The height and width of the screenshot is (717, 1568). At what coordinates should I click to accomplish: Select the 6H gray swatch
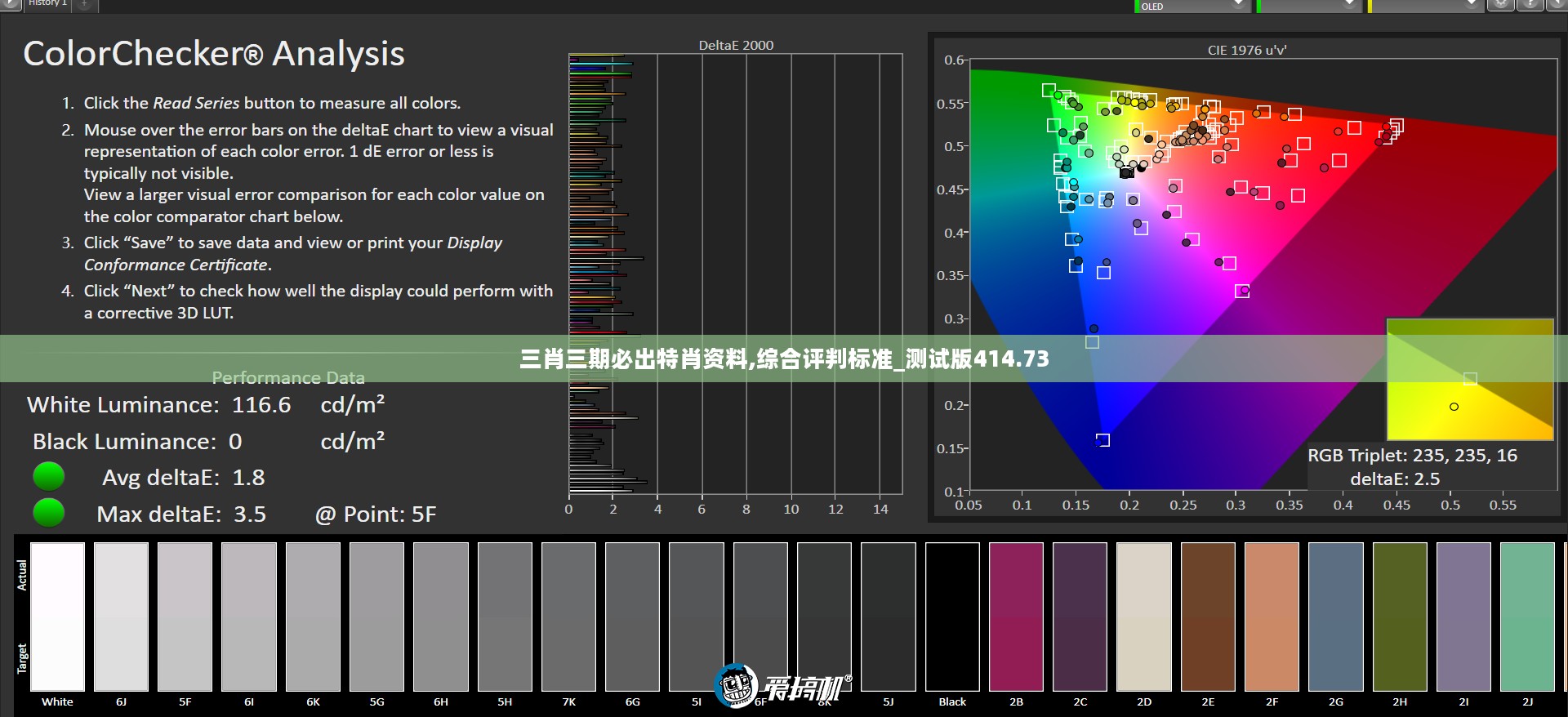441,617
